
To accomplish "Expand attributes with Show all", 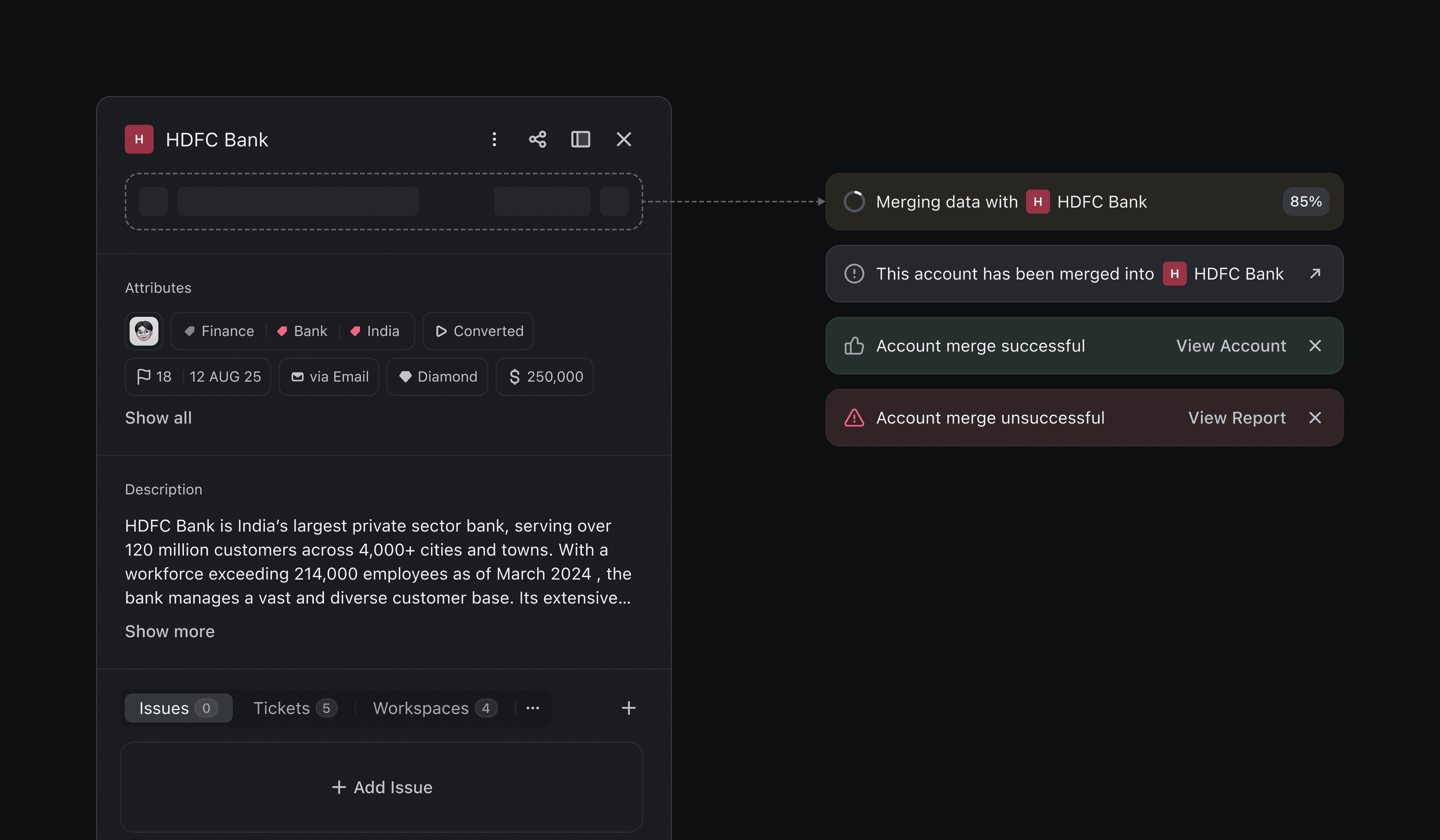I will pos(158,418).
